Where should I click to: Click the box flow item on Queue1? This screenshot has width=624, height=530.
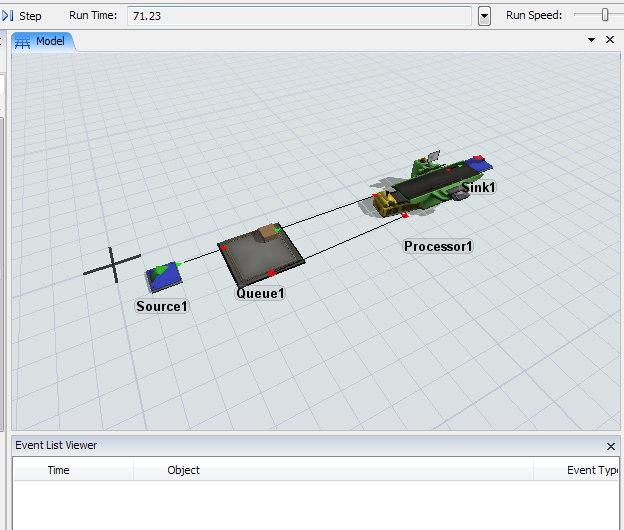click(268, 233)
